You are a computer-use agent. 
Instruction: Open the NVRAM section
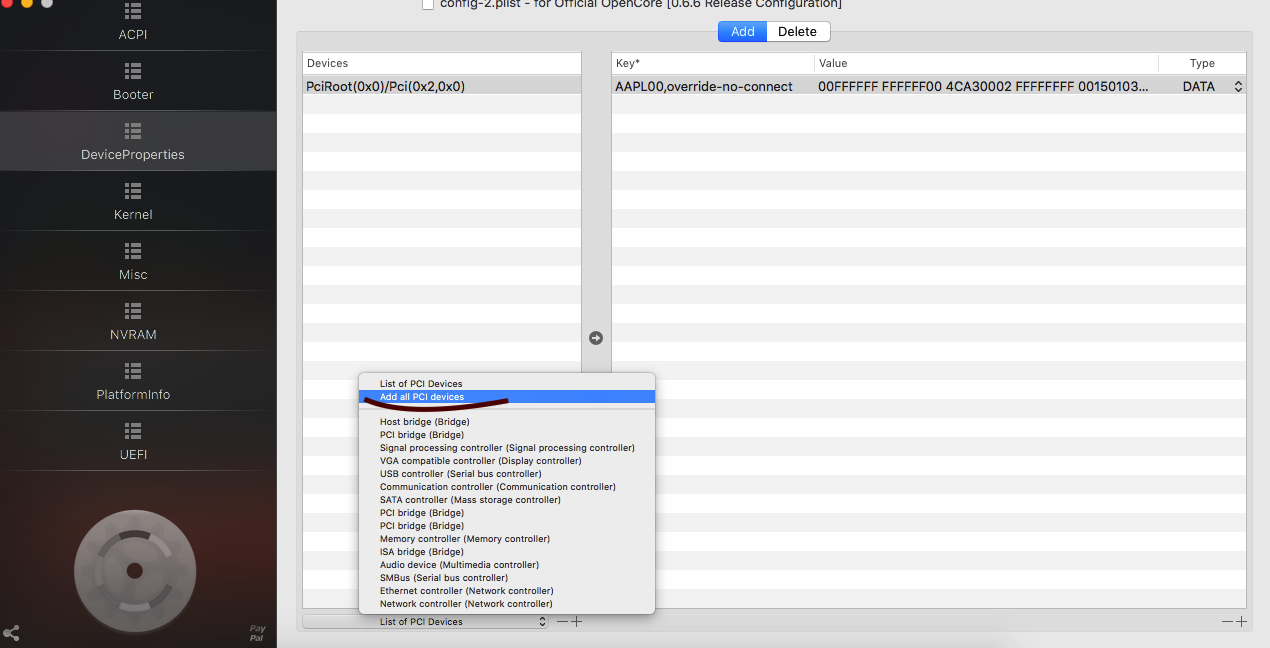tap(133, 322)
